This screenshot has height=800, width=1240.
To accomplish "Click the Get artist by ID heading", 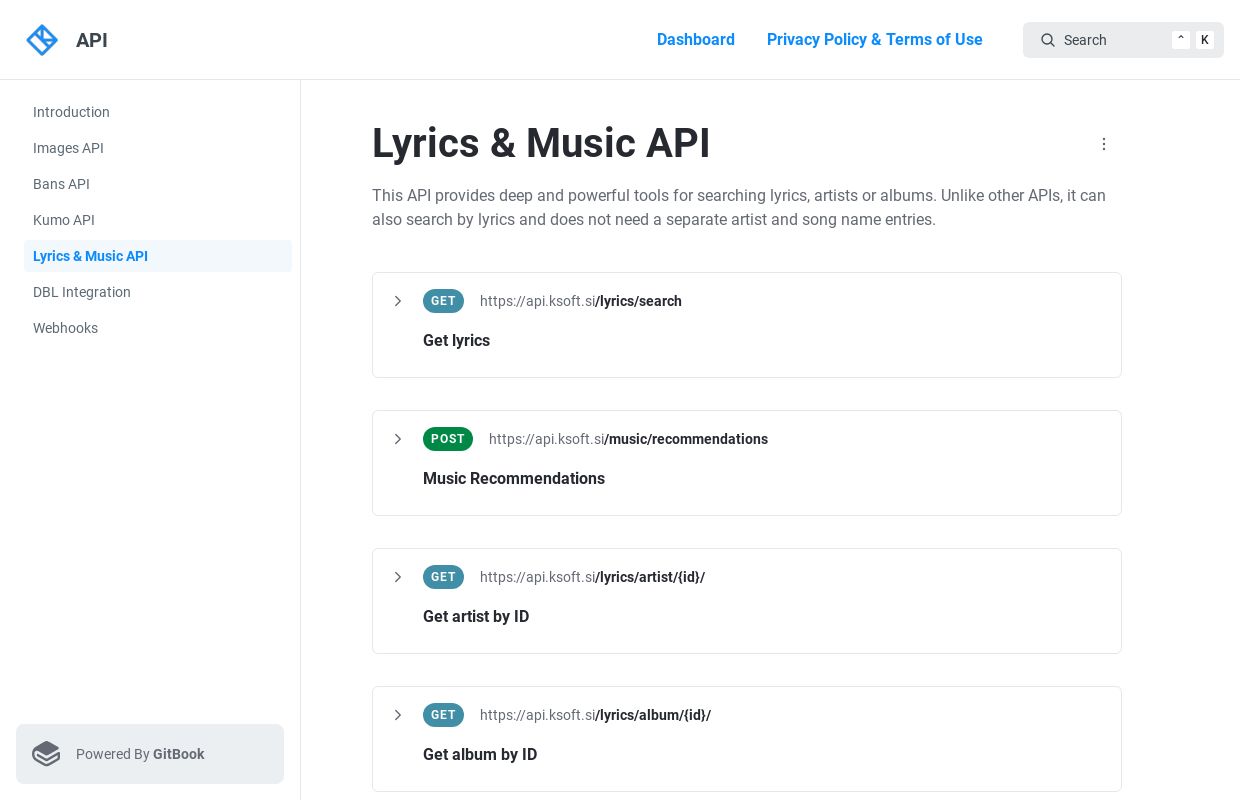I will coord(476,616).
